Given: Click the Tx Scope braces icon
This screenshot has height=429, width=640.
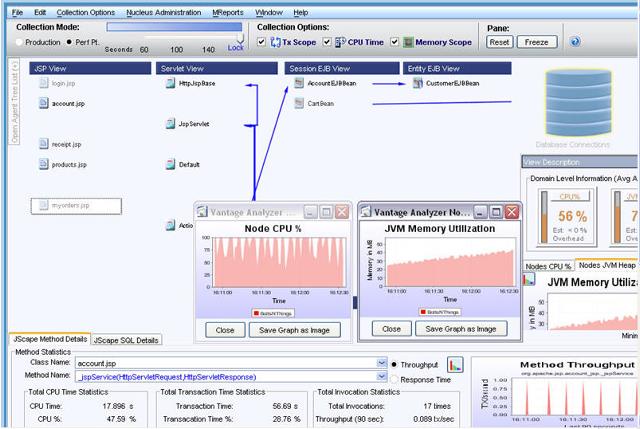Looking at the screenshot, I should click(x=276, y=42).
